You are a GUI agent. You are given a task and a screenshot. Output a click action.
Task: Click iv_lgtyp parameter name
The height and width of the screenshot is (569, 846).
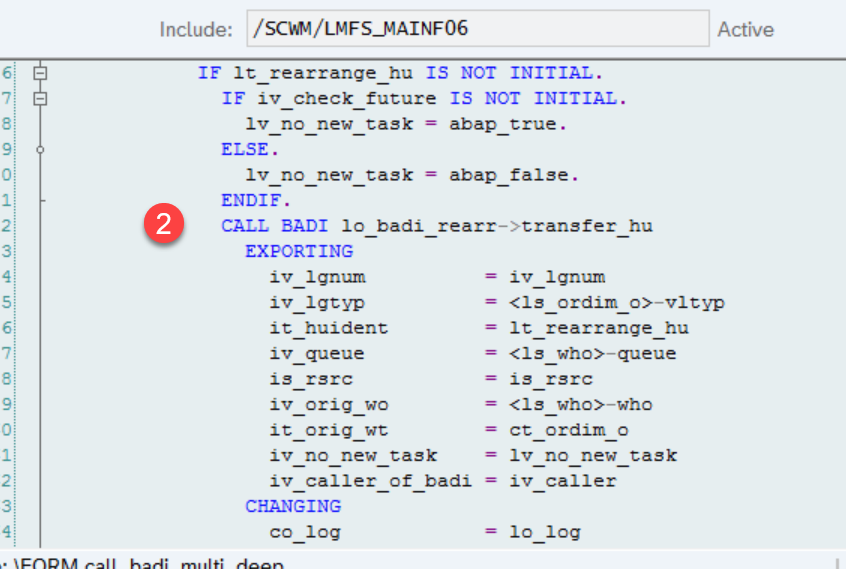coord(317,303)
